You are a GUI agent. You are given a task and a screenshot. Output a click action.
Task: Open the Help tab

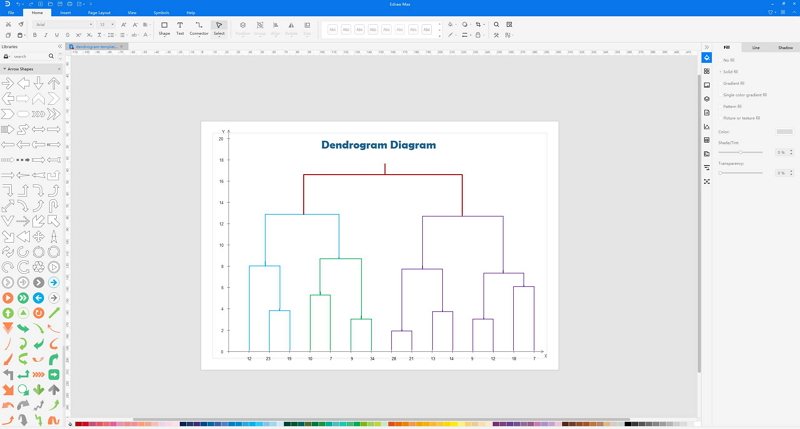tap(191, 12)
